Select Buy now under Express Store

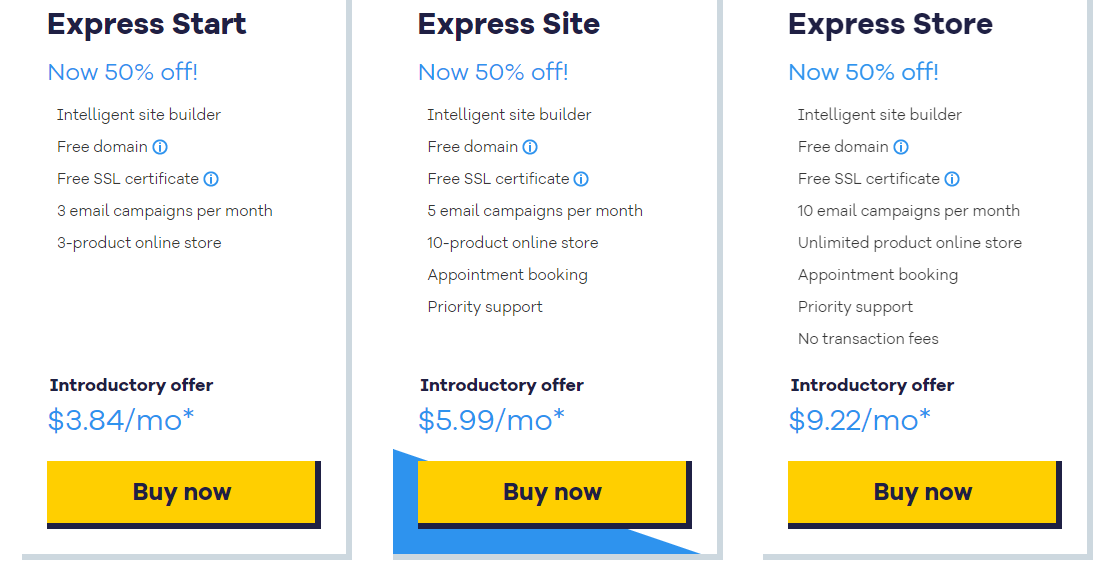[x=925, y=494]
